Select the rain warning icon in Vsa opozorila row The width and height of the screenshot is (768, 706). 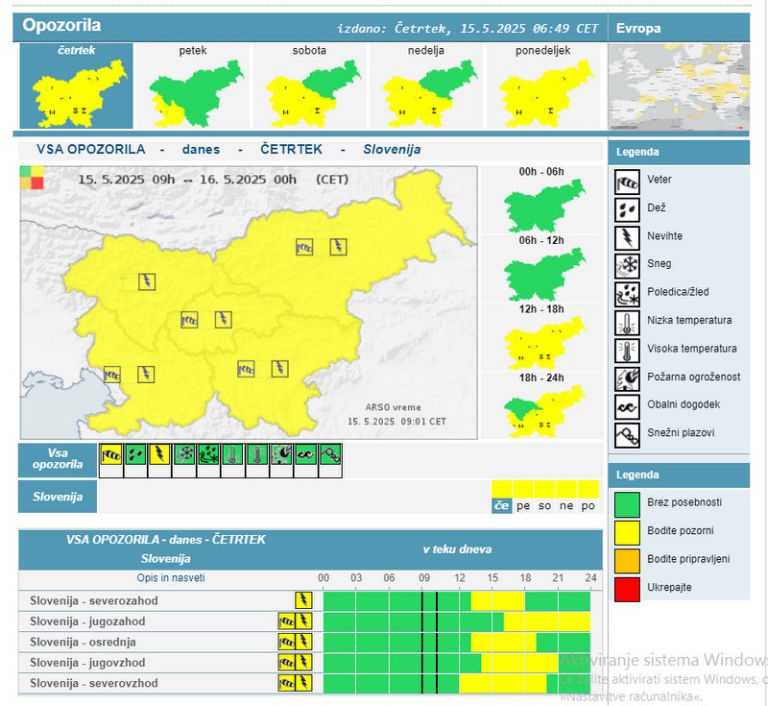pyautogui.click(x=135, y=459)
